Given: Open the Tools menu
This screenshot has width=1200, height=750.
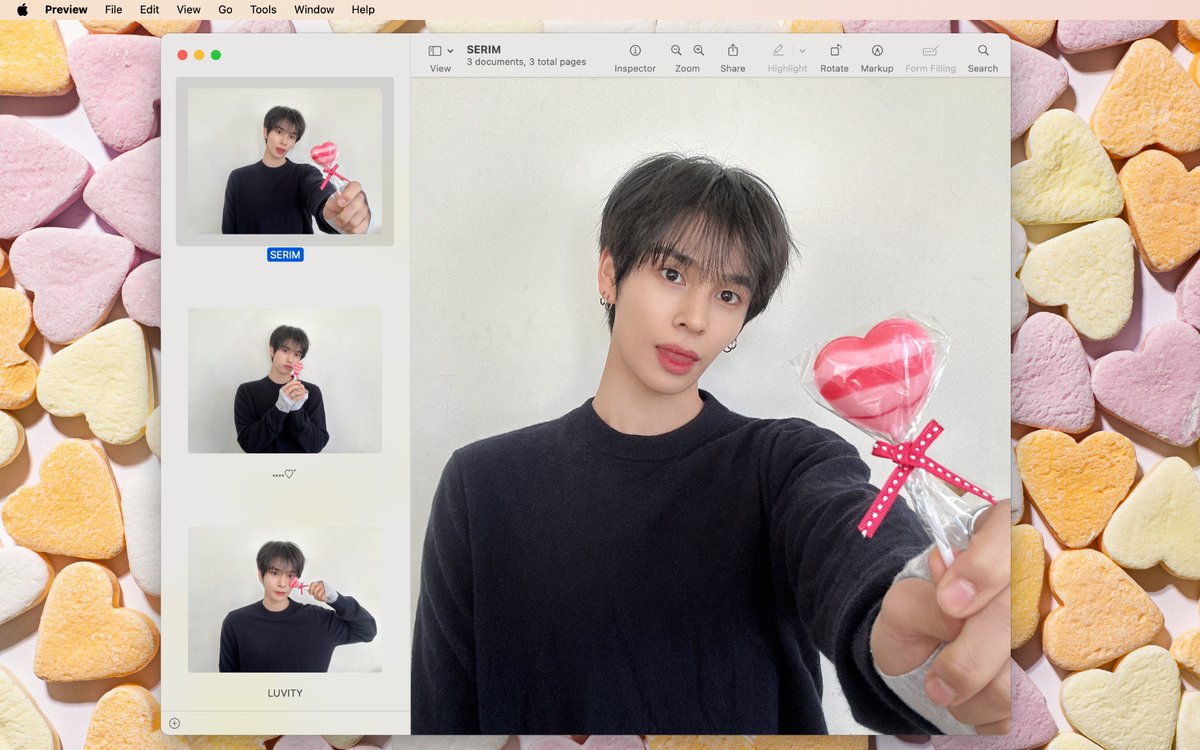Looking at the screenshot, I should click(263, 10).
